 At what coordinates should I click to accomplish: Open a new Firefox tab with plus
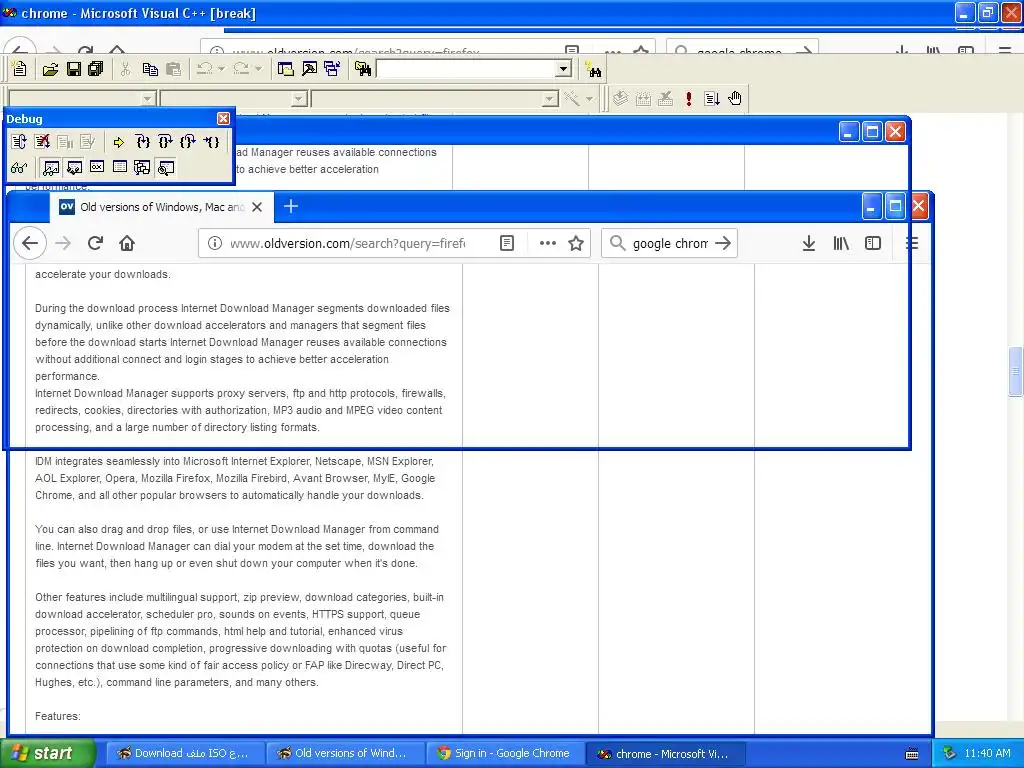coord(291,207)
